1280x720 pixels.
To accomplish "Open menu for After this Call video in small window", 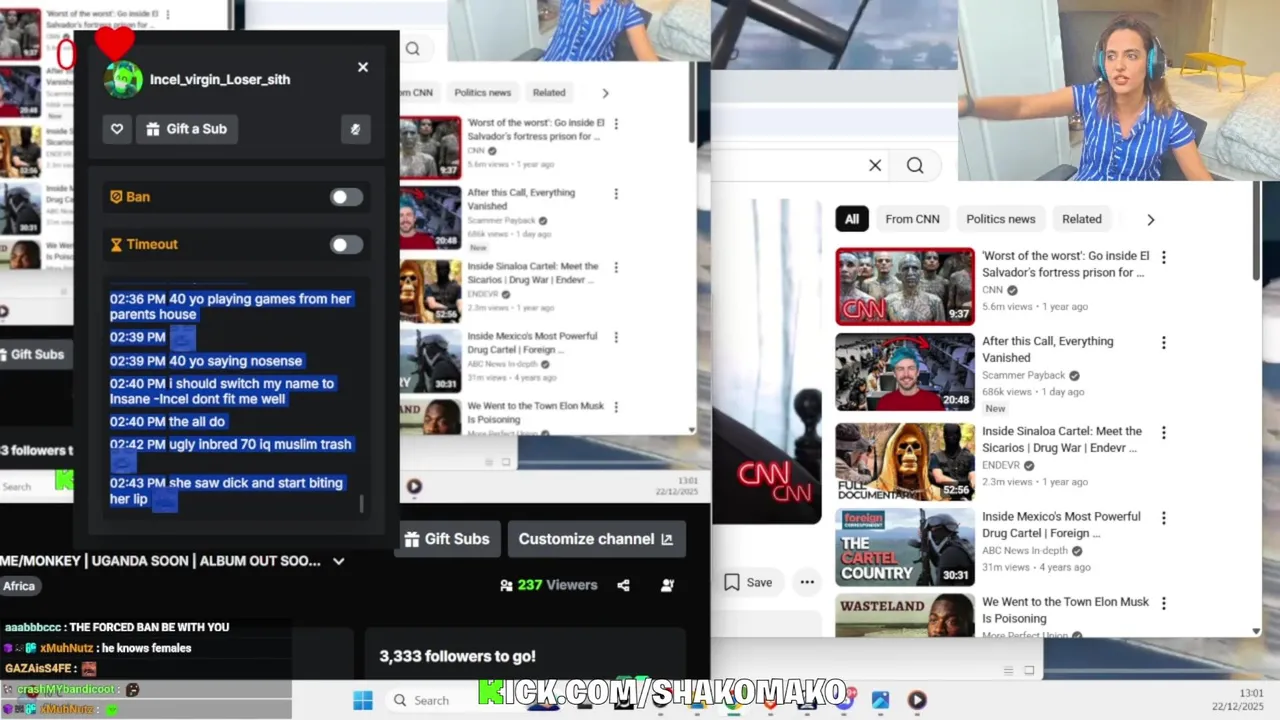I will (x=616, y=194).
